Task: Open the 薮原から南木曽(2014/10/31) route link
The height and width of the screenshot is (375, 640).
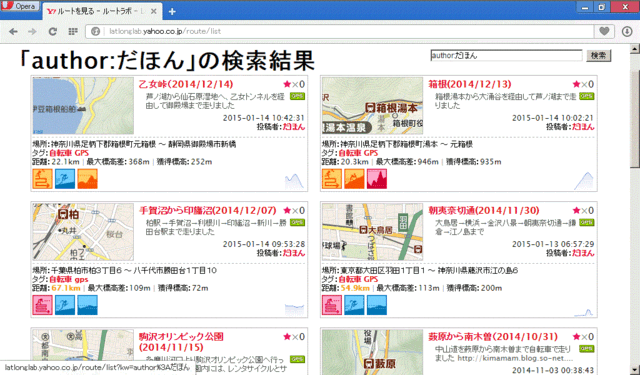Action: (493, 337)
